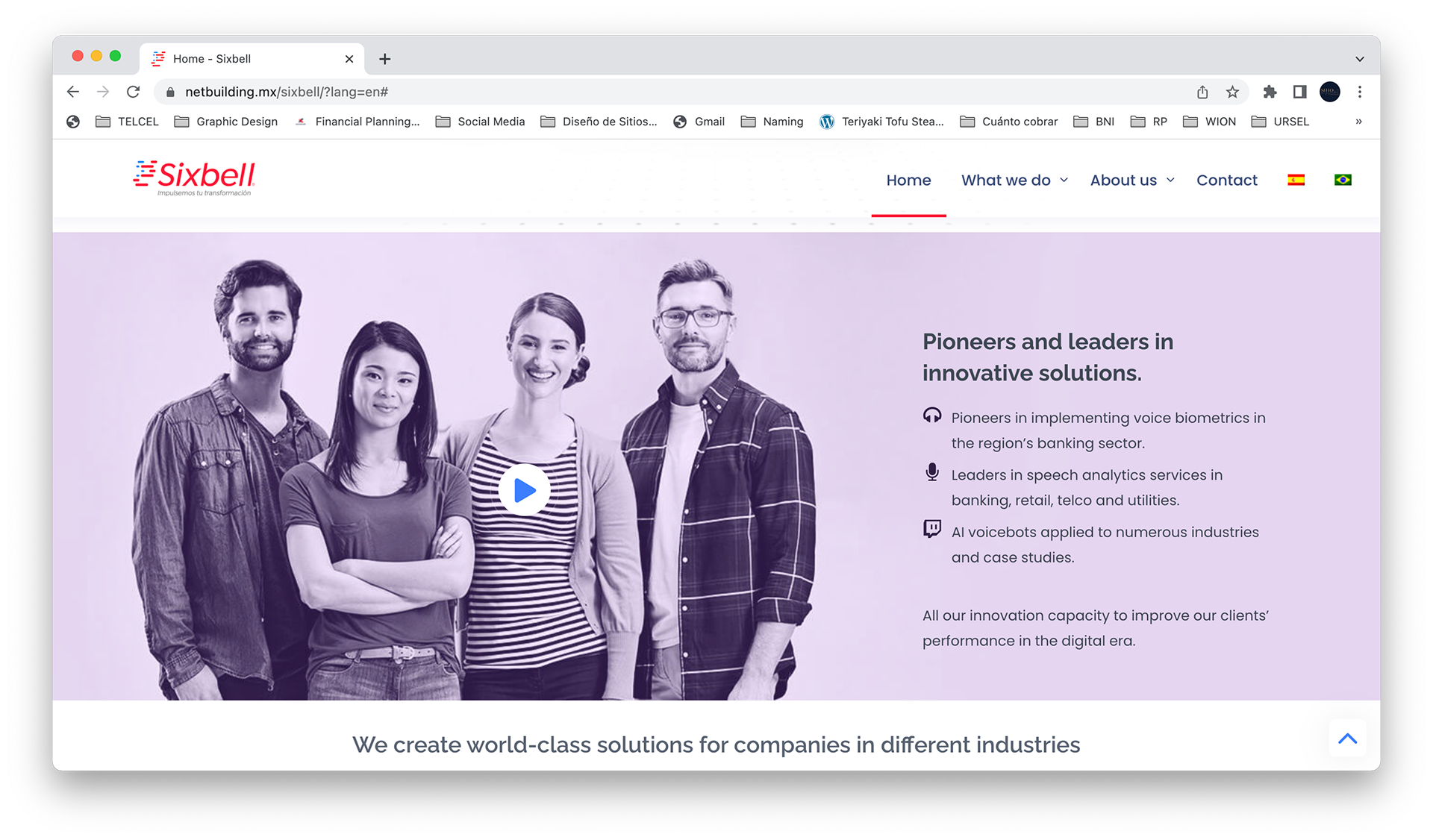
Task: Switch site language to Spanish flag
Action: point(1296,180)
